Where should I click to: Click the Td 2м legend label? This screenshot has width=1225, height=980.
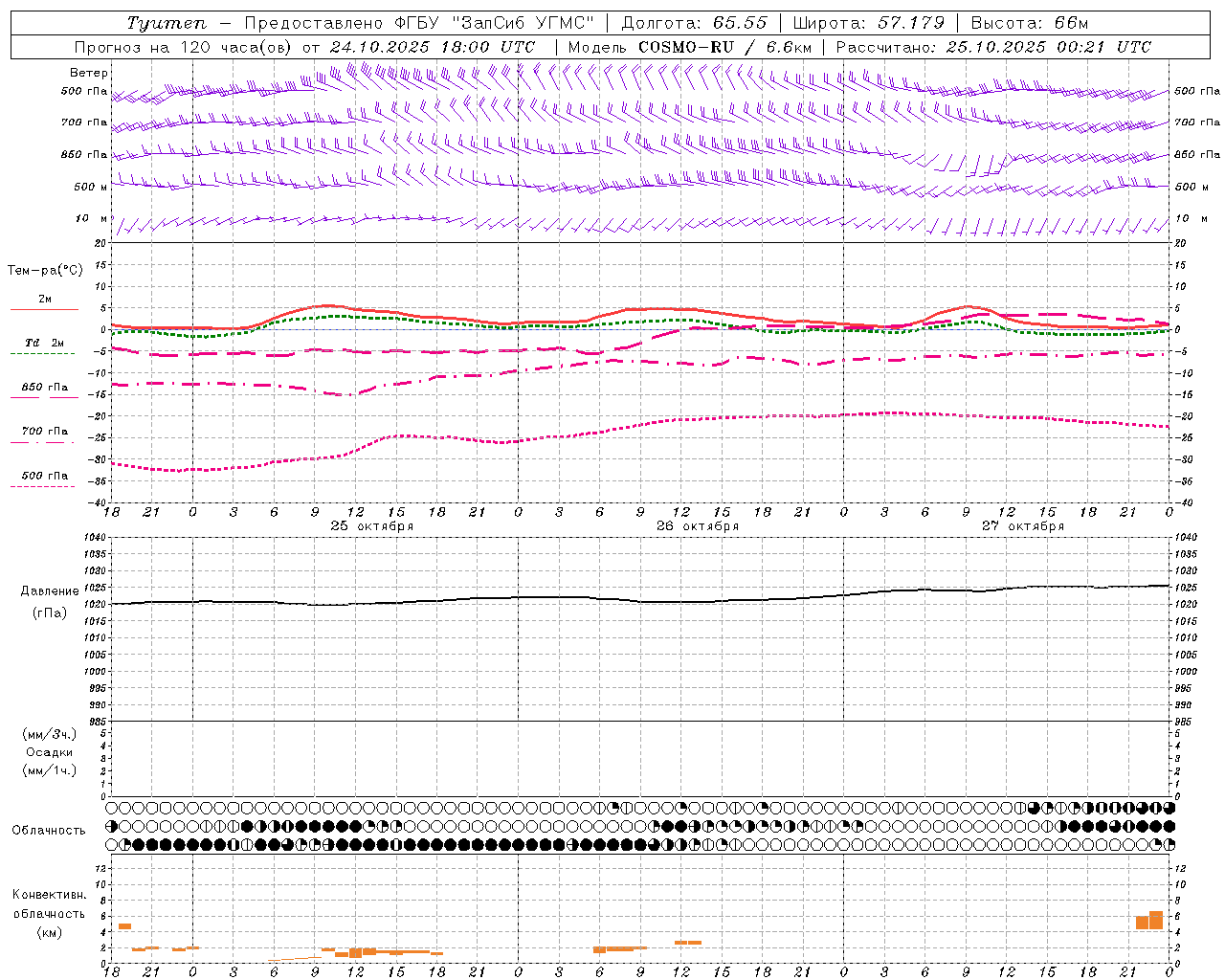click(x=44, y=343)
